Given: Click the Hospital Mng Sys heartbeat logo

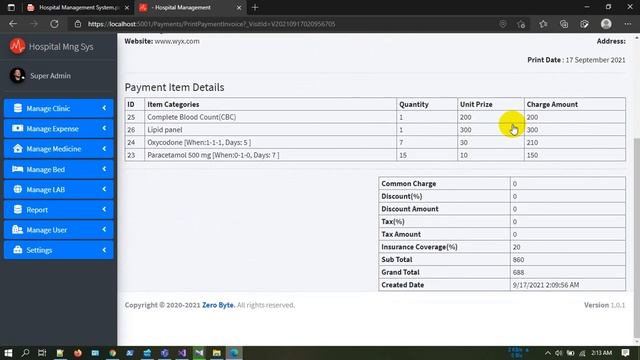Looking at the screenshot, I should point(18,46).
